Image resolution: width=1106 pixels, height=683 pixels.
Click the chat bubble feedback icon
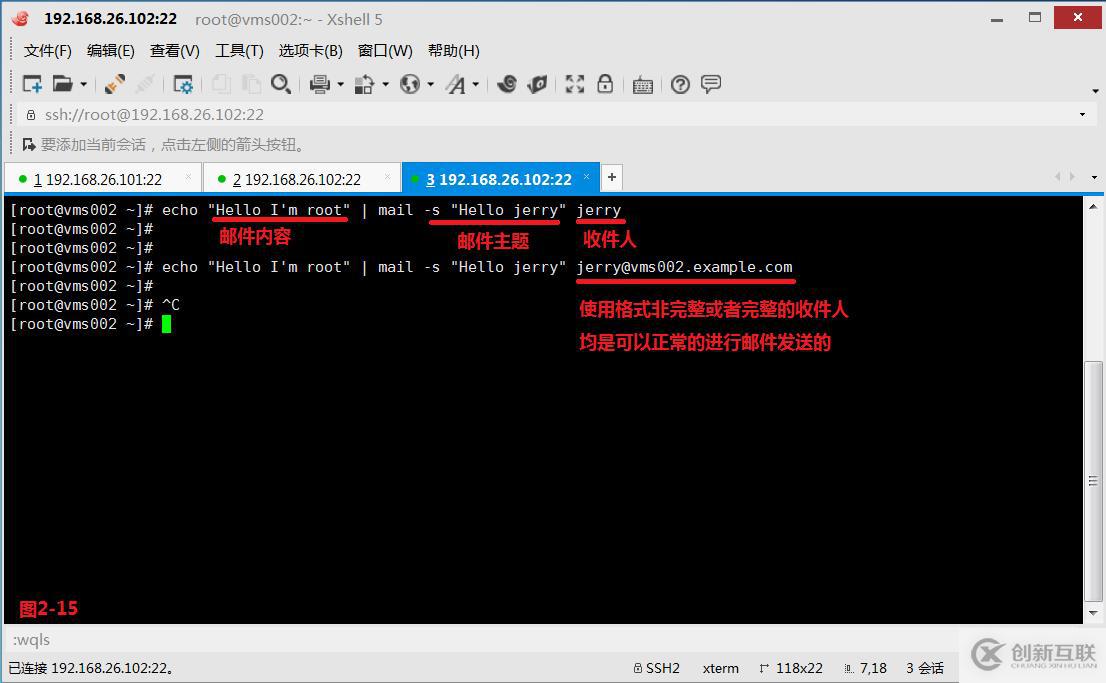tap(711, 84)
